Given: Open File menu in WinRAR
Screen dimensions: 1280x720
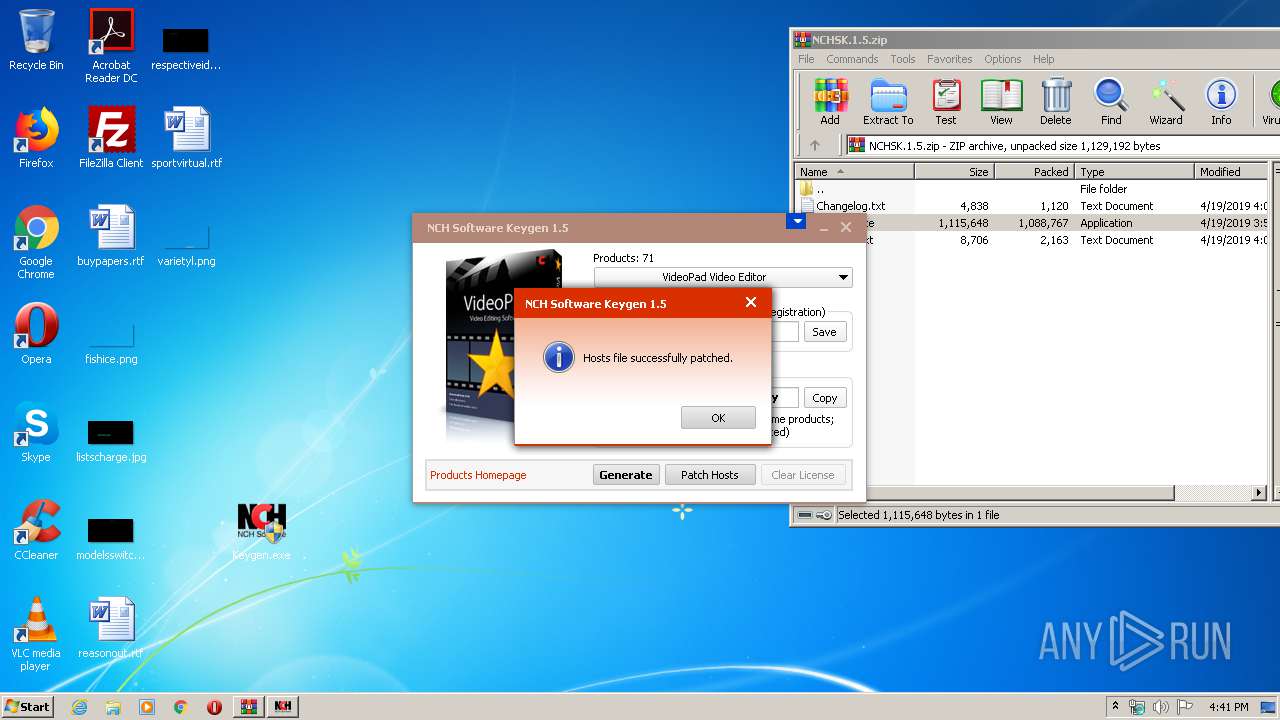Looking at the screenshot, I should (806, 59).
